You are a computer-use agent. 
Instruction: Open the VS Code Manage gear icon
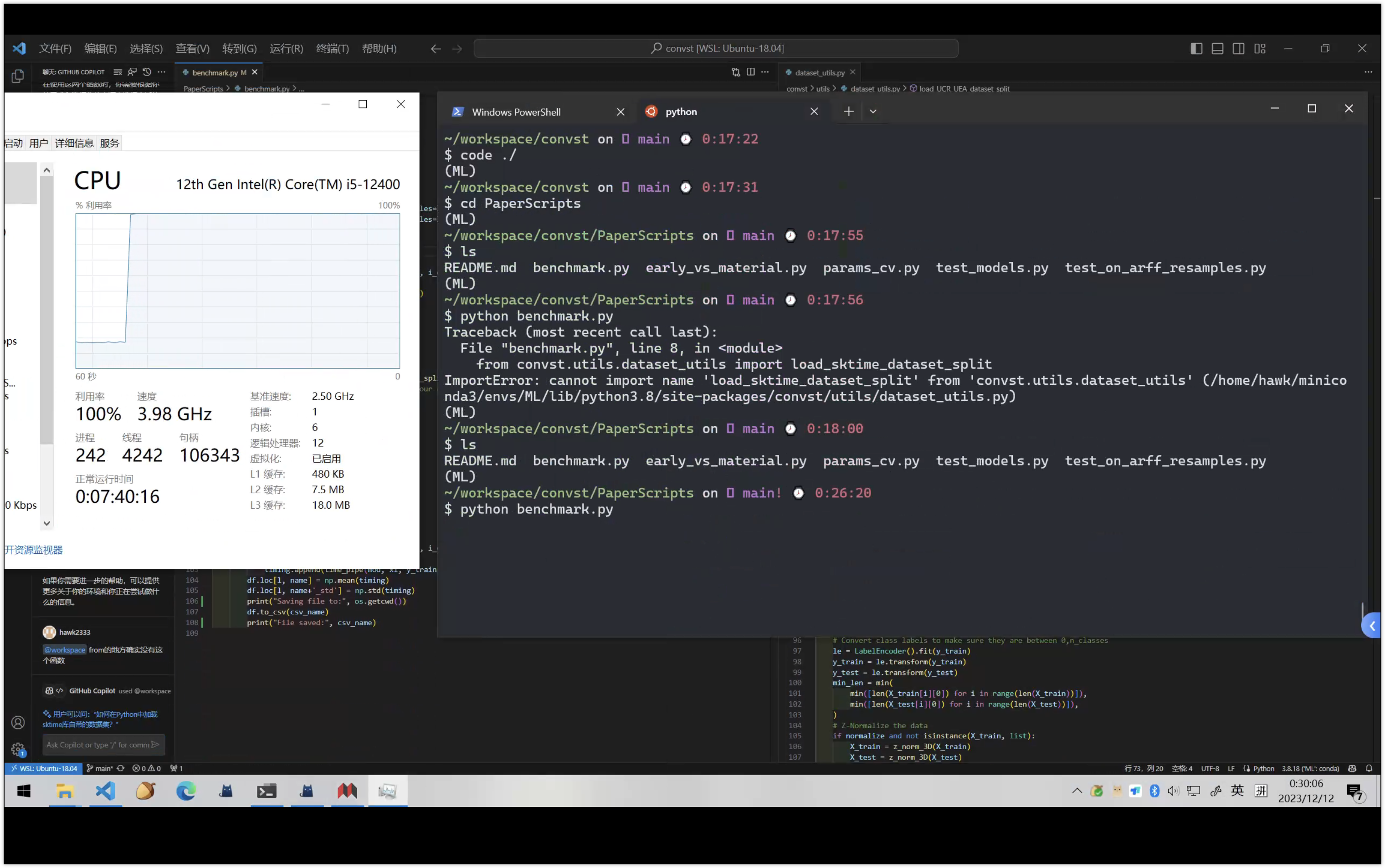coord(18,749)
